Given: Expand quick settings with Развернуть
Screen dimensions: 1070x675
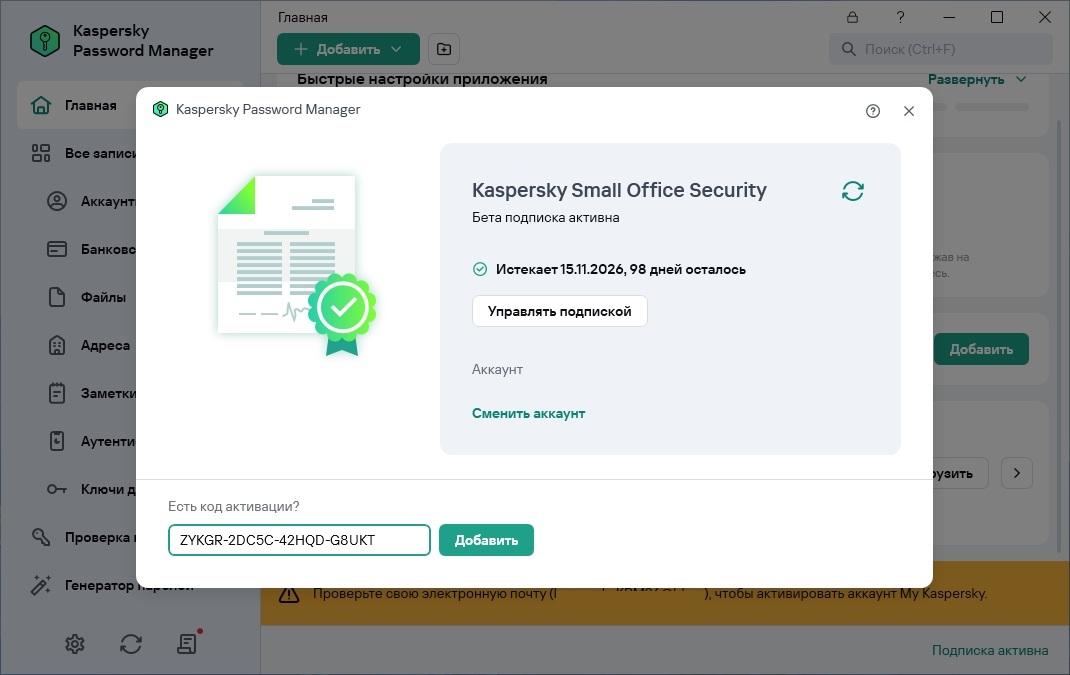Looking at the screenshot, I should click(977, 79).
